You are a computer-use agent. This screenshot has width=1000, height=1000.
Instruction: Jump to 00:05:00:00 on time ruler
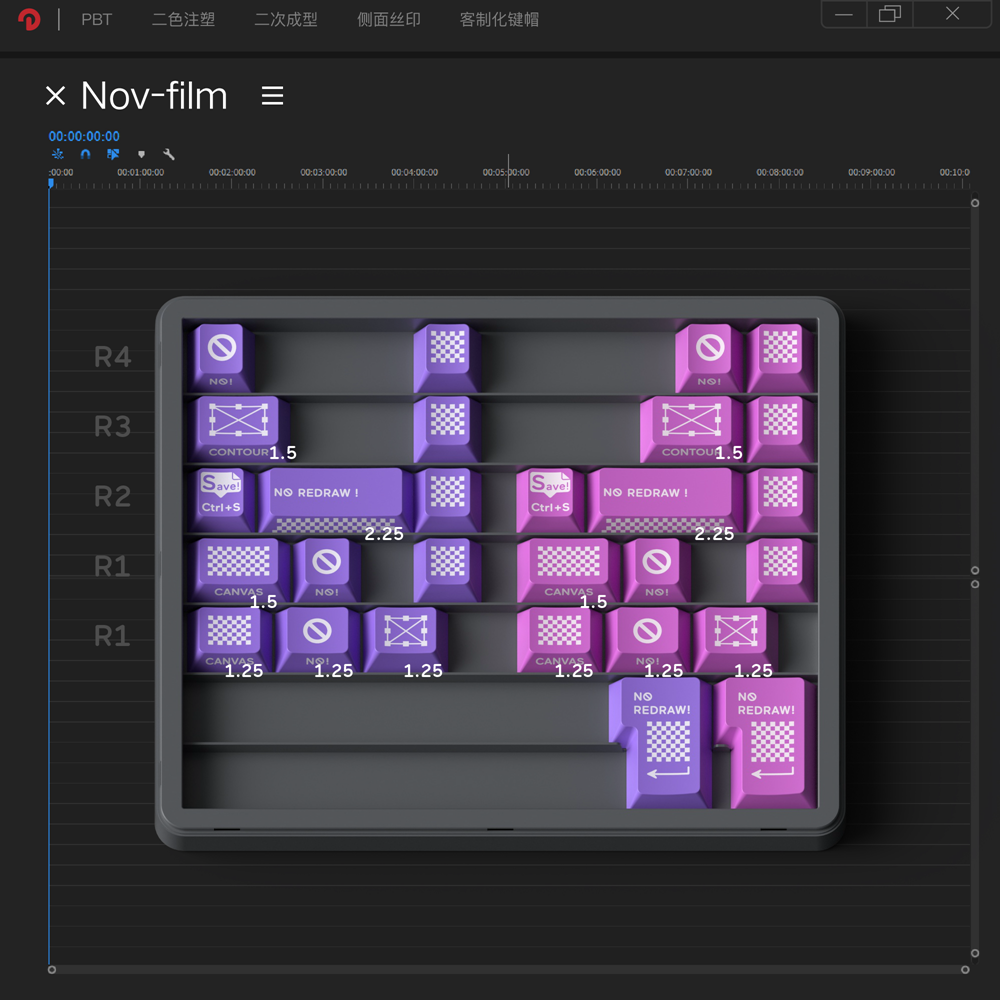pos(506,172)
